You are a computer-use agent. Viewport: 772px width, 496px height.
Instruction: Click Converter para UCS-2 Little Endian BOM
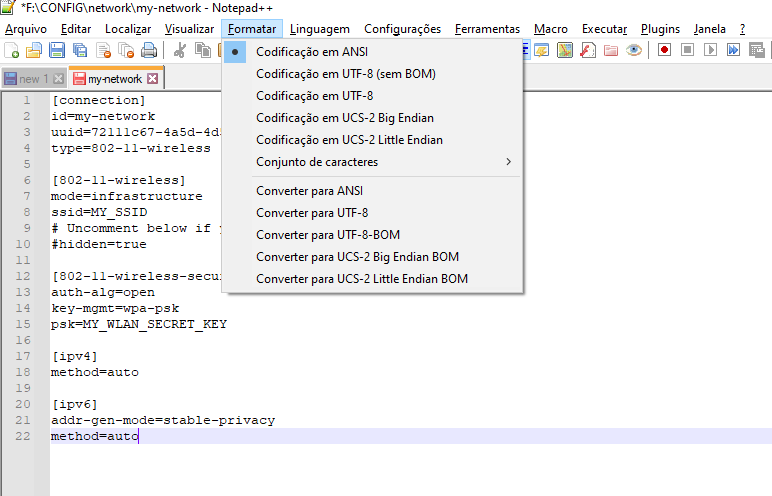[x=373, y=279]
